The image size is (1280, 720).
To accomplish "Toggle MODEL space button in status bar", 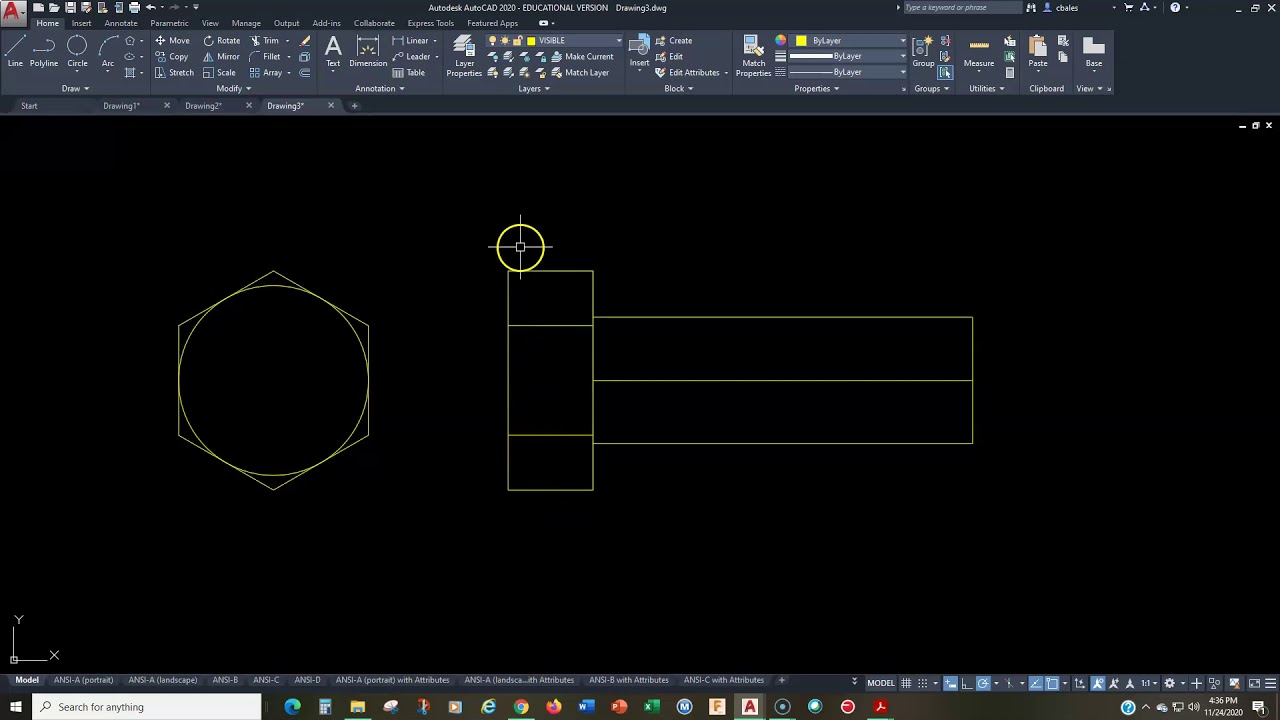I will coord(881,684).
